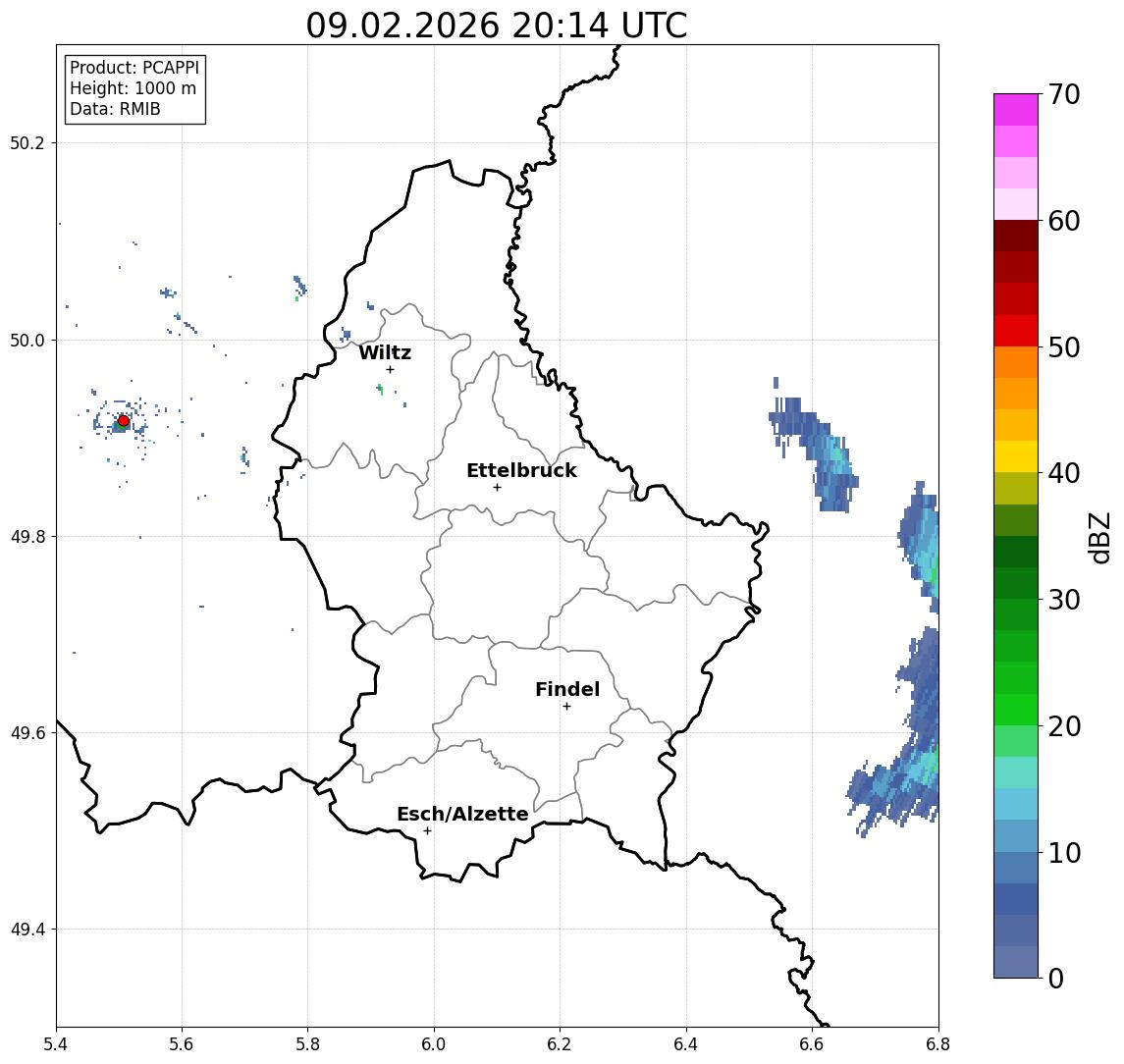Click the magenta 70 dBZ colorbar segment
Viewport: 1124px width, 1064px height.
click(x=1016, y=110)
